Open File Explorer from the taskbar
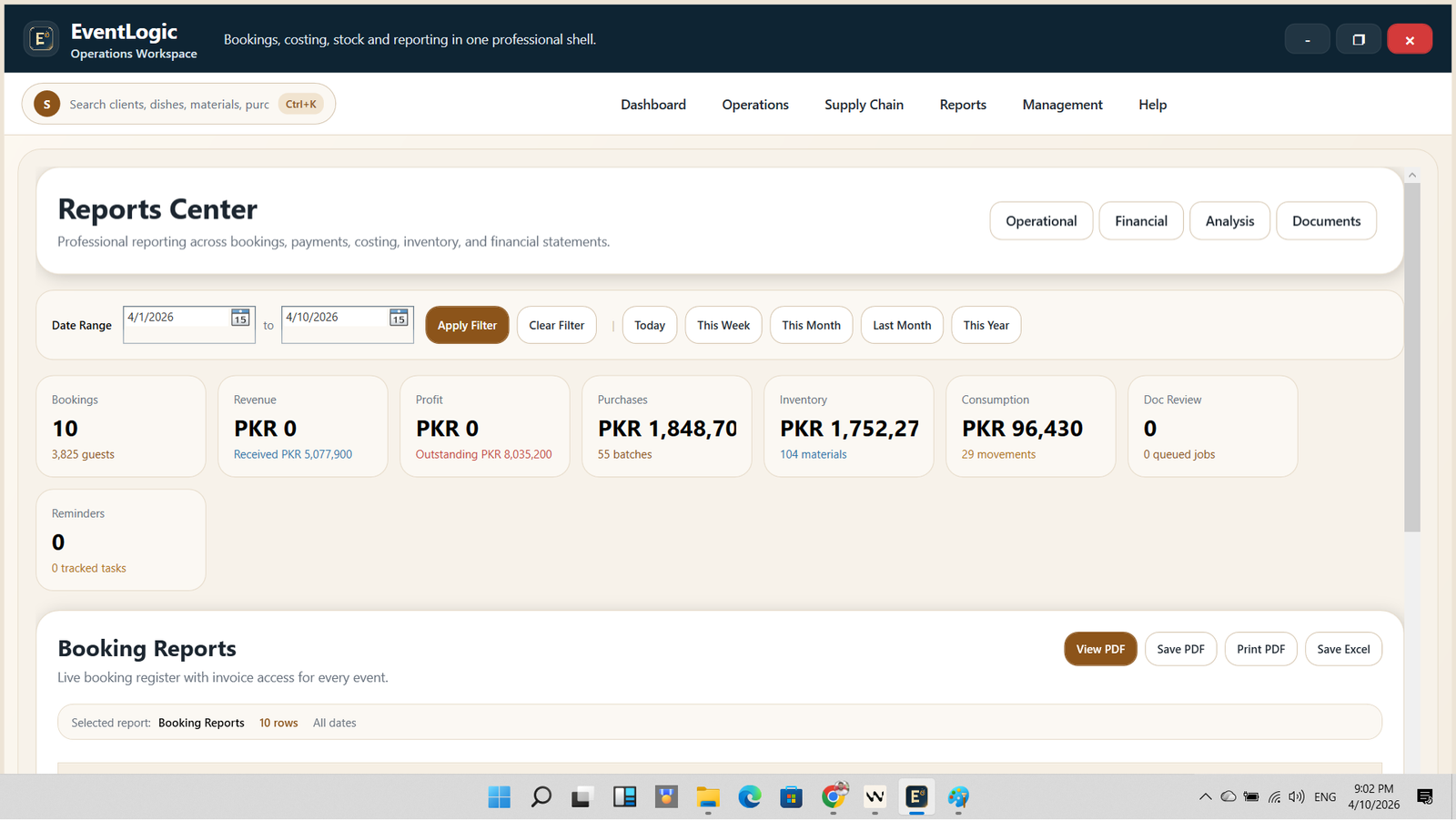 coord(708,798)
